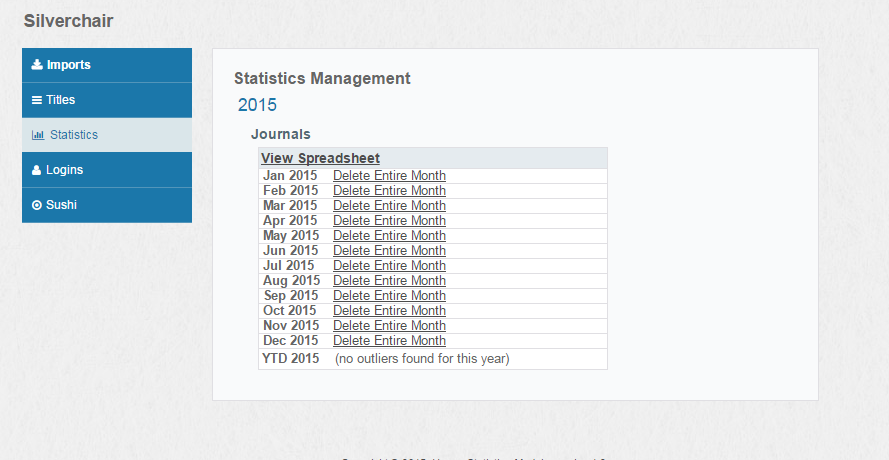This screenshot has width=889, height=460.
Task: Delete entire month for Jan 2015
Action: (x=389, y=176)
